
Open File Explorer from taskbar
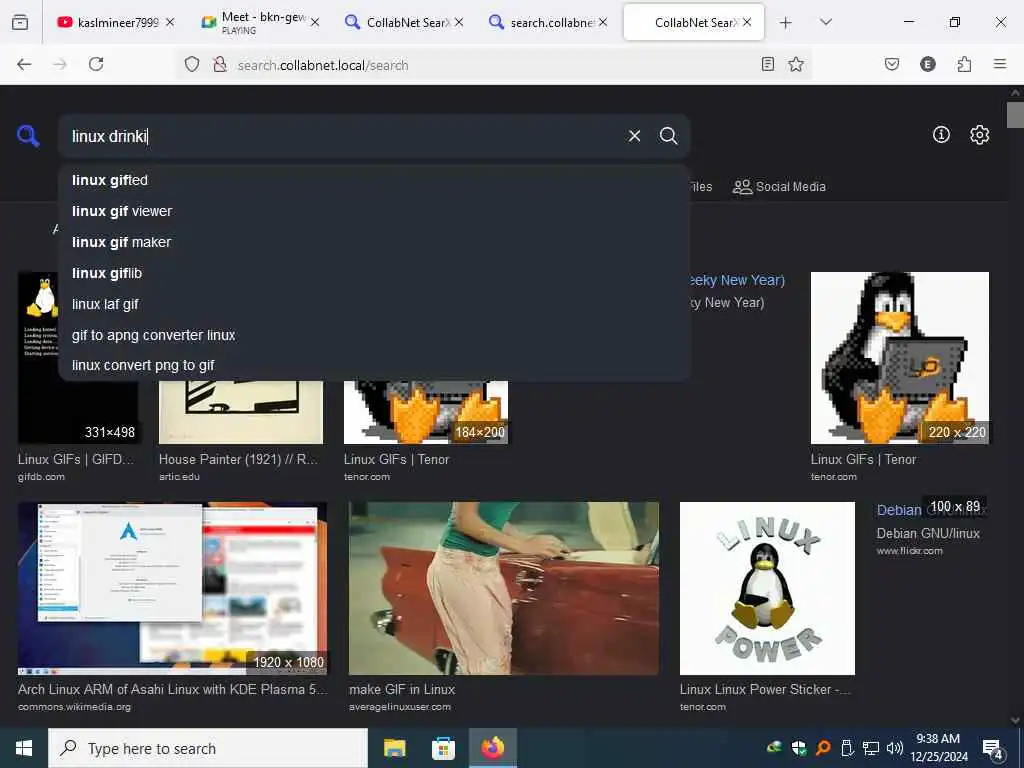[x=394, y=748]
